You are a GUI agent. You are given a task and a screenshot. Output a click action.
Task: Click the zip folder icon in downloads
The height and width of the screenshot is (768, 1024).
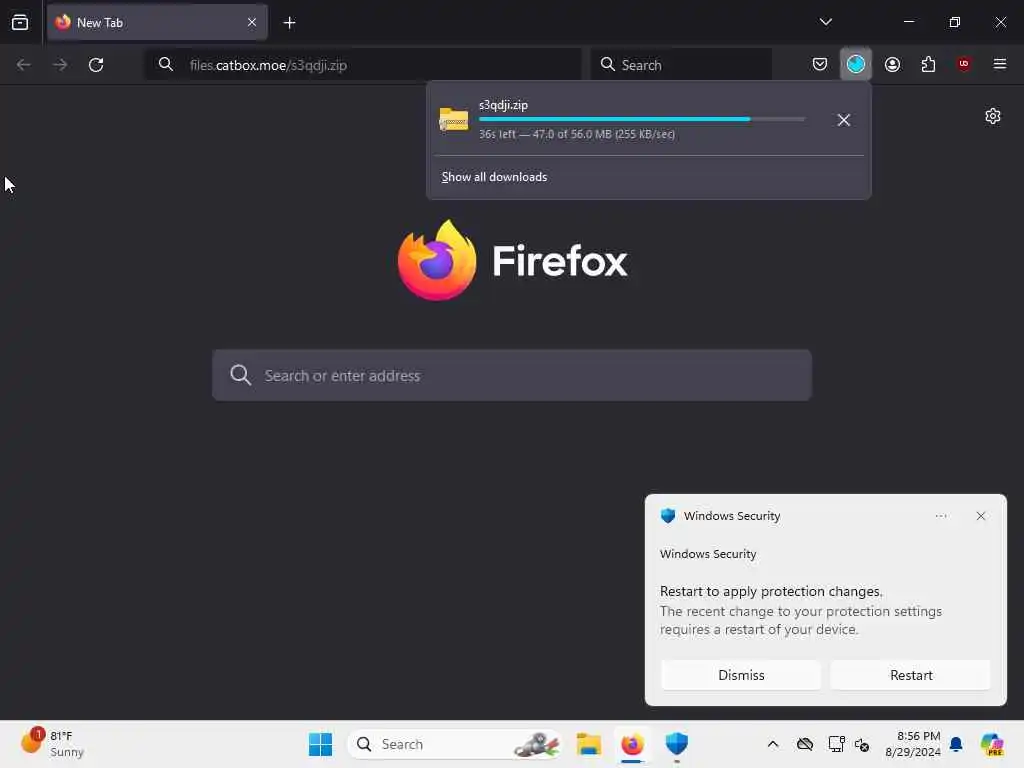point(454,120)
